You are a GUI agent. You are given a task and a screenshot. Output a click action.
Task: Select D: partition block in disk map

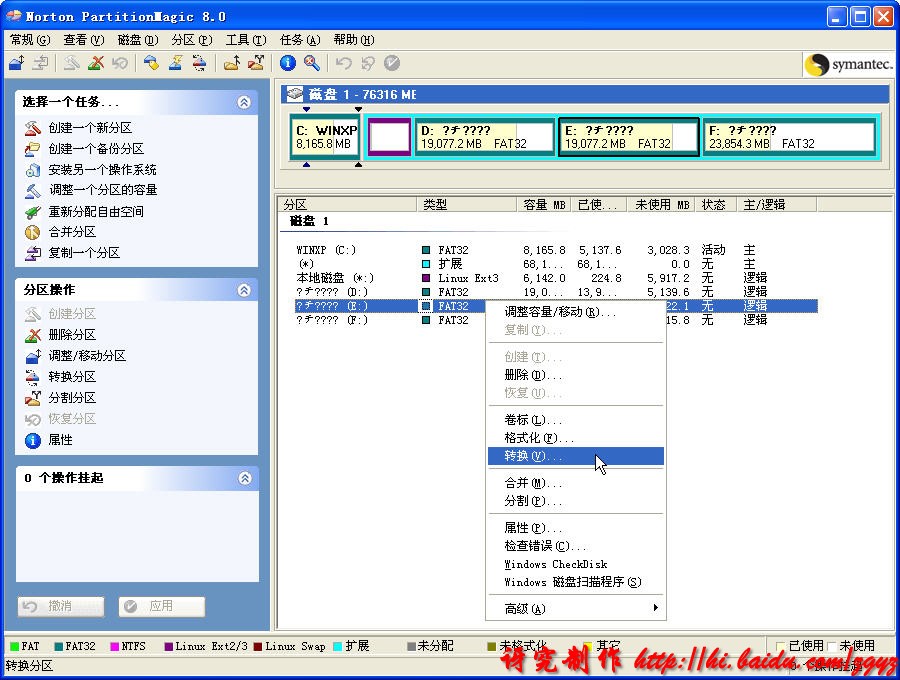pos(485,137)
